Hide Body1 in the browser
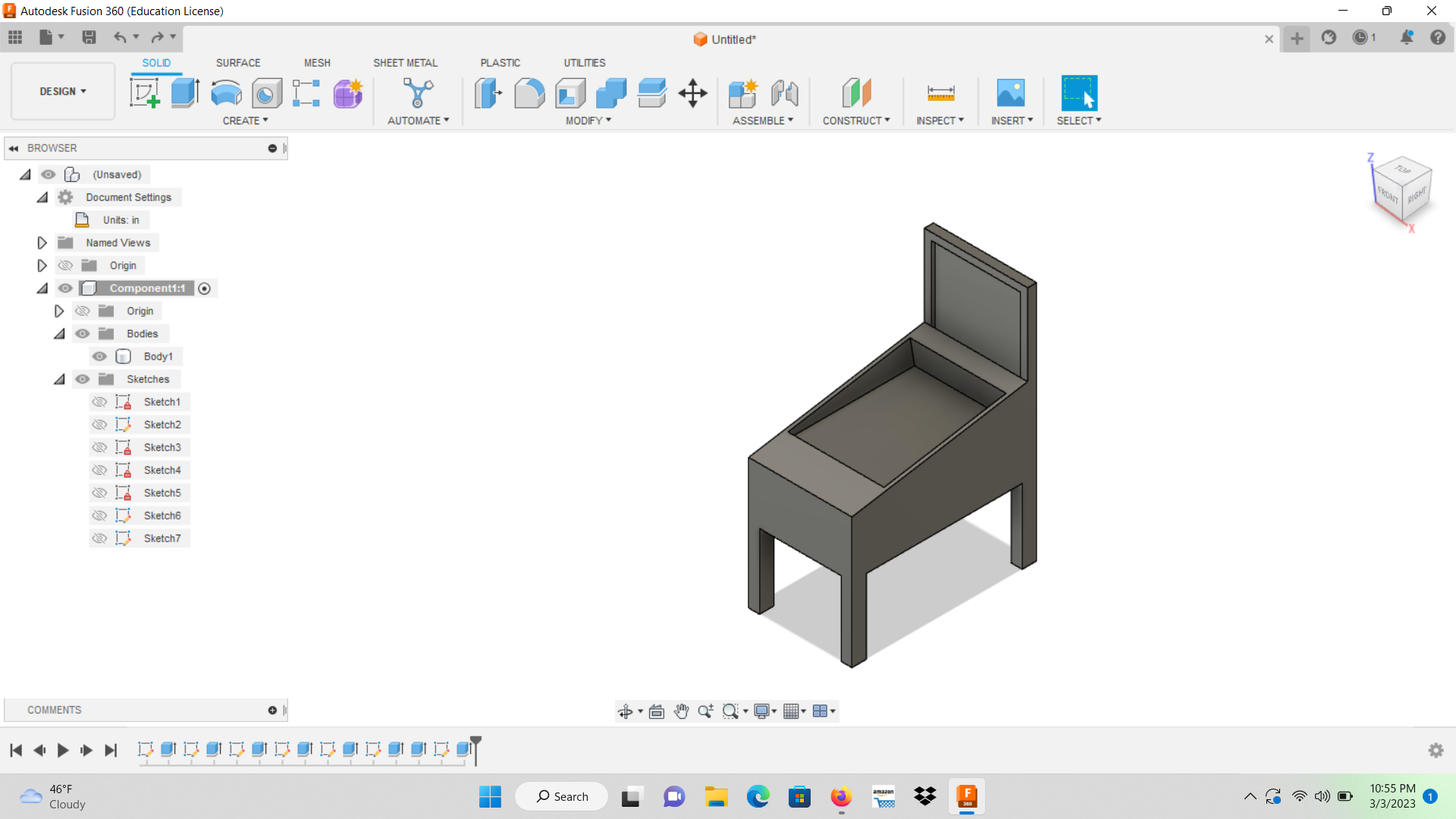1456x819 pixels. (x=99, y=356)
